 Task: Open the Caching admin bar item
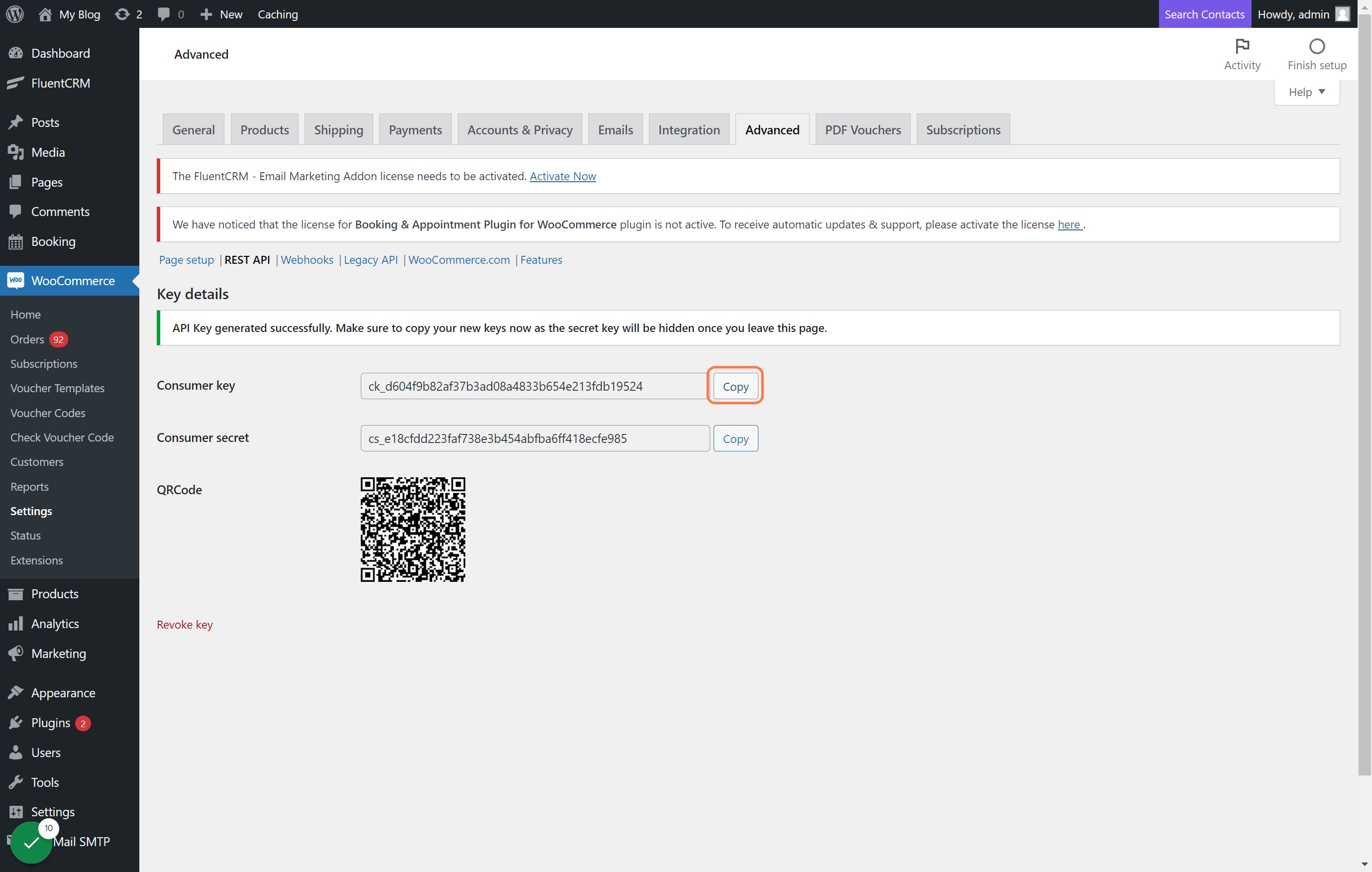pos(278,14)
